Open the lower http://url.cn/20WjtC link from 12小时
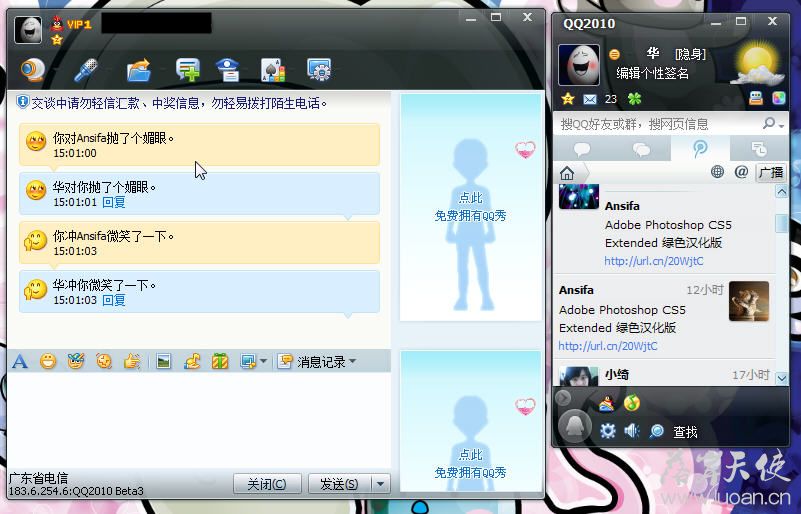 608,346
